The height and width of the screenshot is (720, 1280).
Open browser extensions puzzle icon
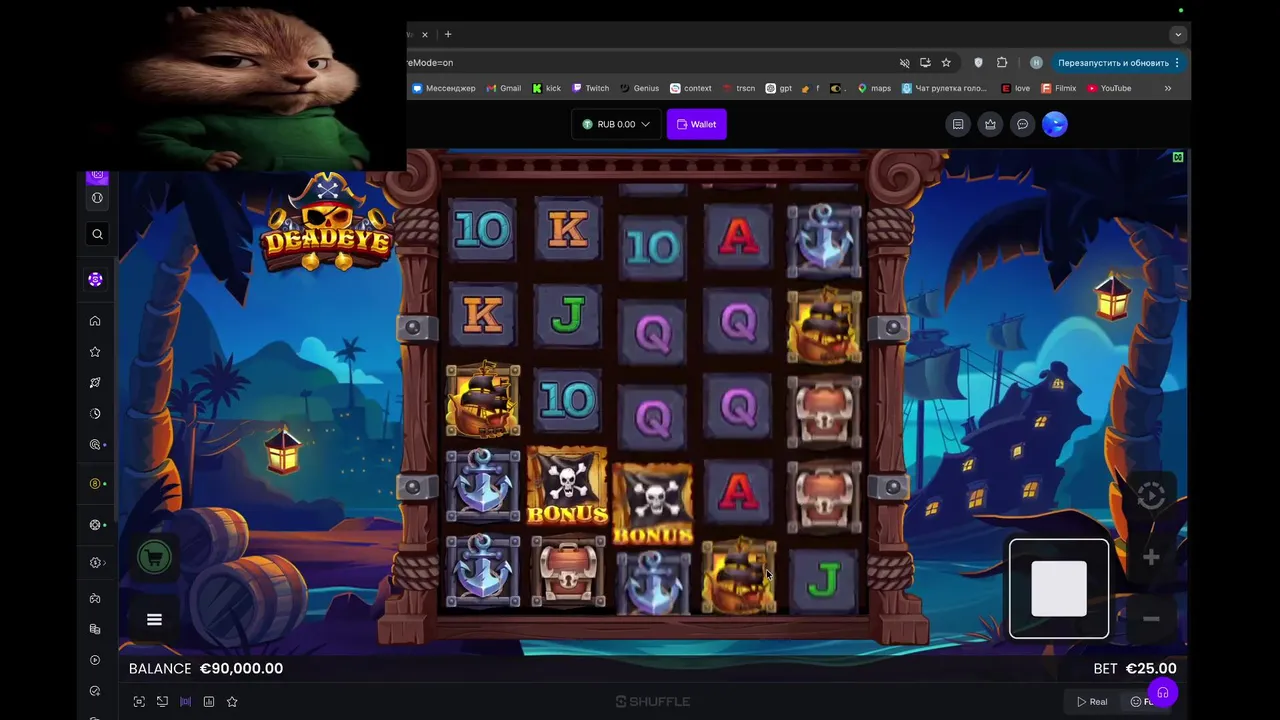point(1002,62)
